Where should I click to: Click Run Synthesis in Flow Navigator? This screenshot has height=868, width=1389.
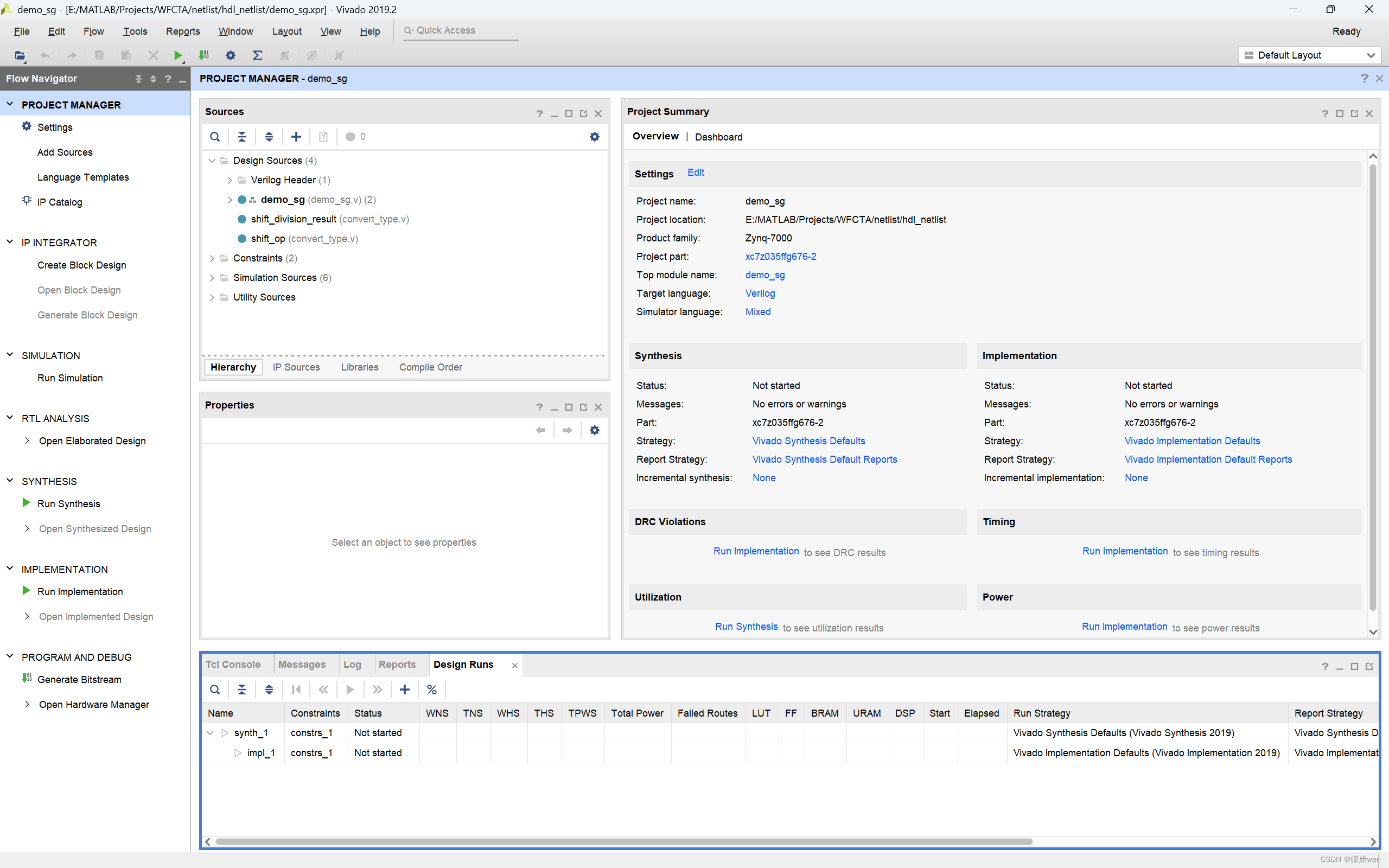click(69, 503)
